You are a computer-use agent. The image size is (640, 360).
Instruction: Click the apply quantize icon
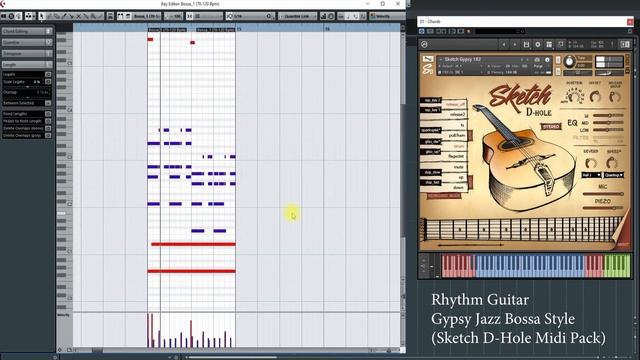pos(269,16)
